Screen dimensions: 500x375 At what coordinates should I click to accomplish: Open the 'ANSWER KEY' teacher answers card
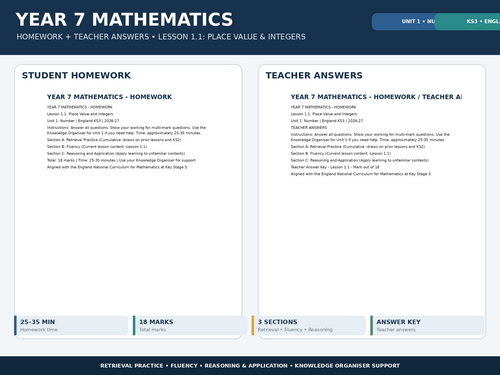(x=427, y=325)
